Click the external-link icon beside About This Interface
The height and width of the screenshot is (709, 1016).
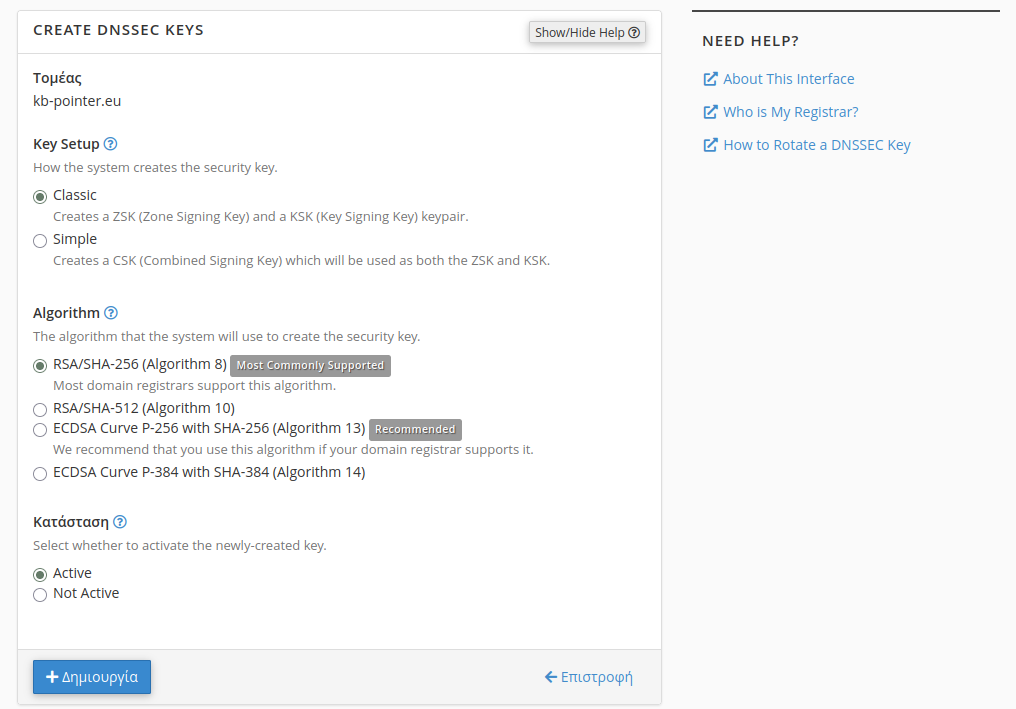(710, 79)
